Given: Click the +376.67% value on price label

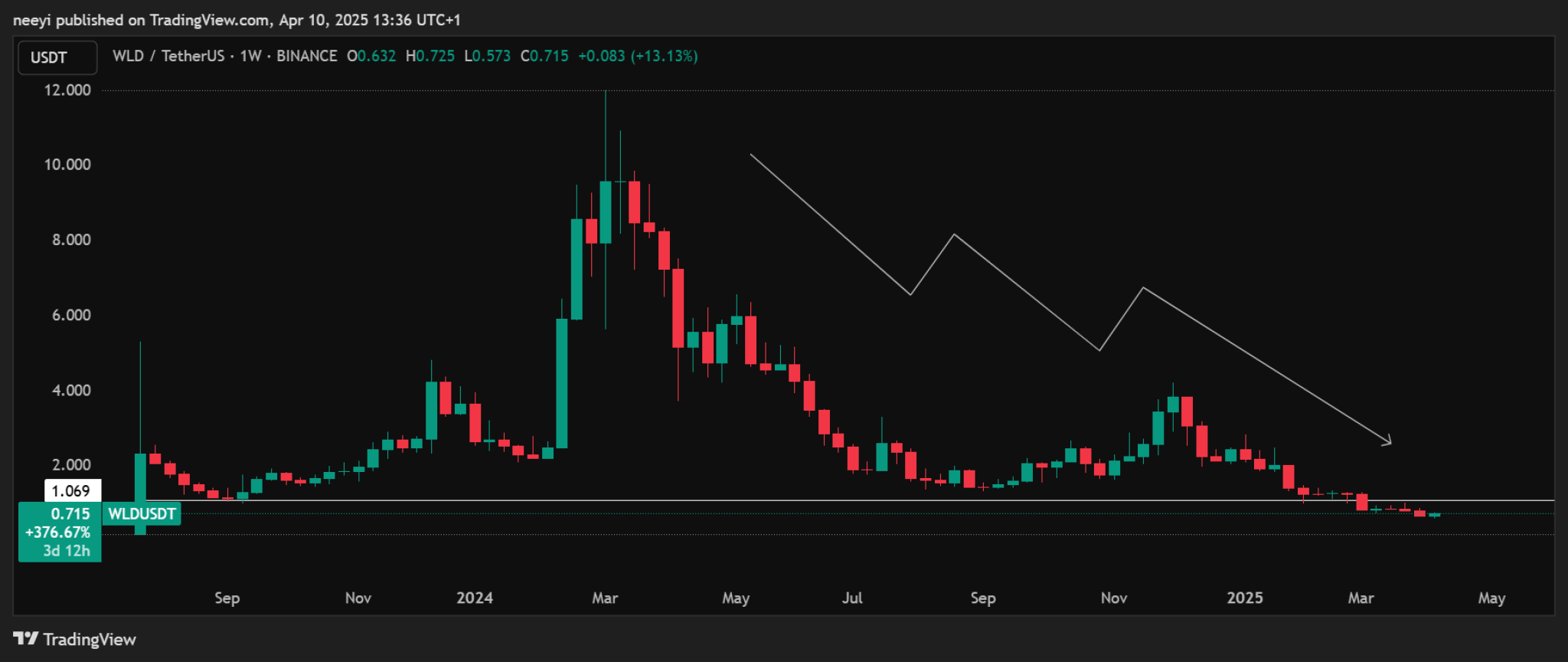Looking at the screenshot, I should pyautogui.click(x=58, y=533).
